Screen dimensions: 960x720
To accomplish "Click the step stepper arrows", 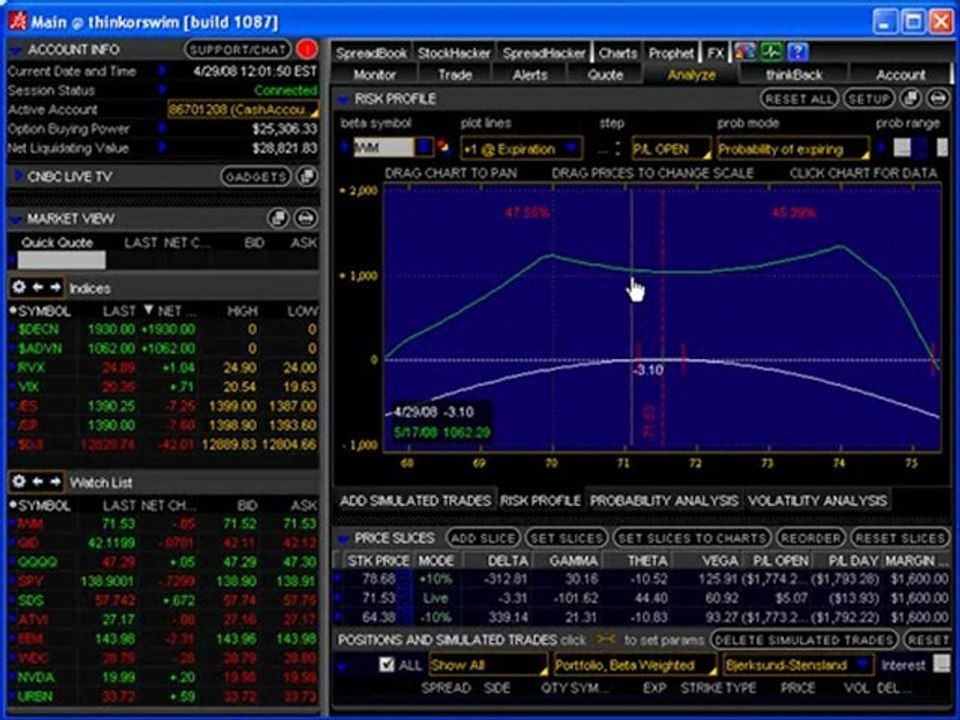I will coord(617,148).
